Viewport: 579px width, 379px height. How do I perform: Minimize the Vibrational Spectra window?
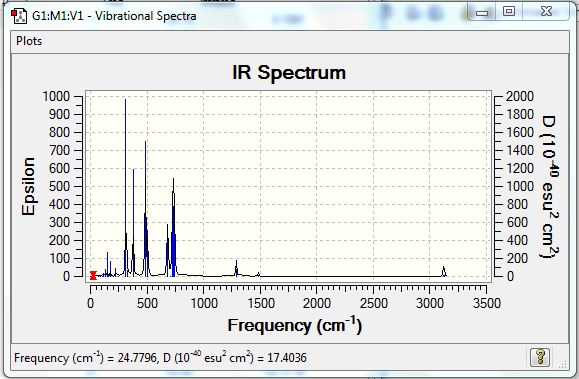[x=482, y=13]
